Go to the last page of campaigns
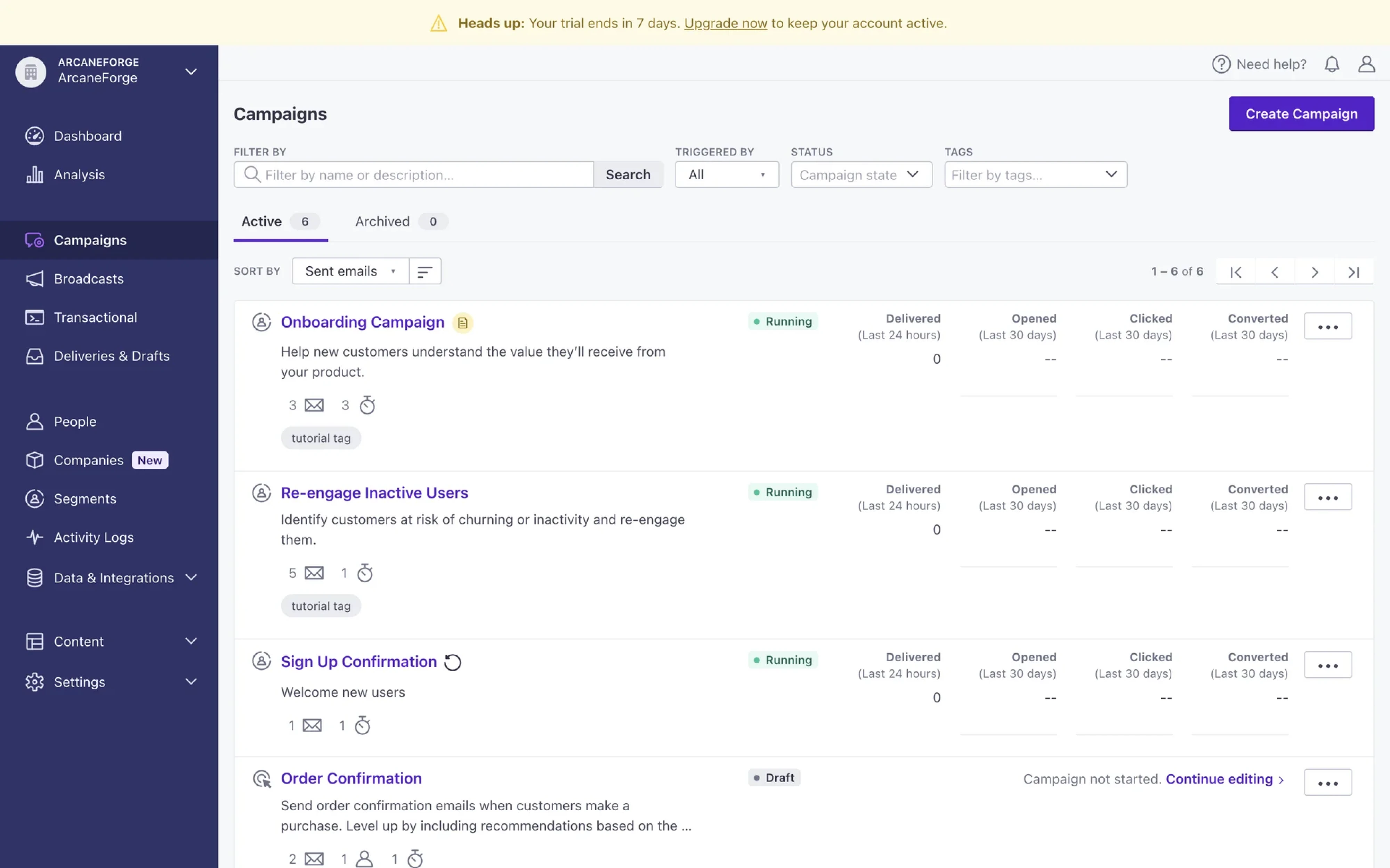The height and width of the screenshot is (868, 1390). click(x=1354, y=271)
